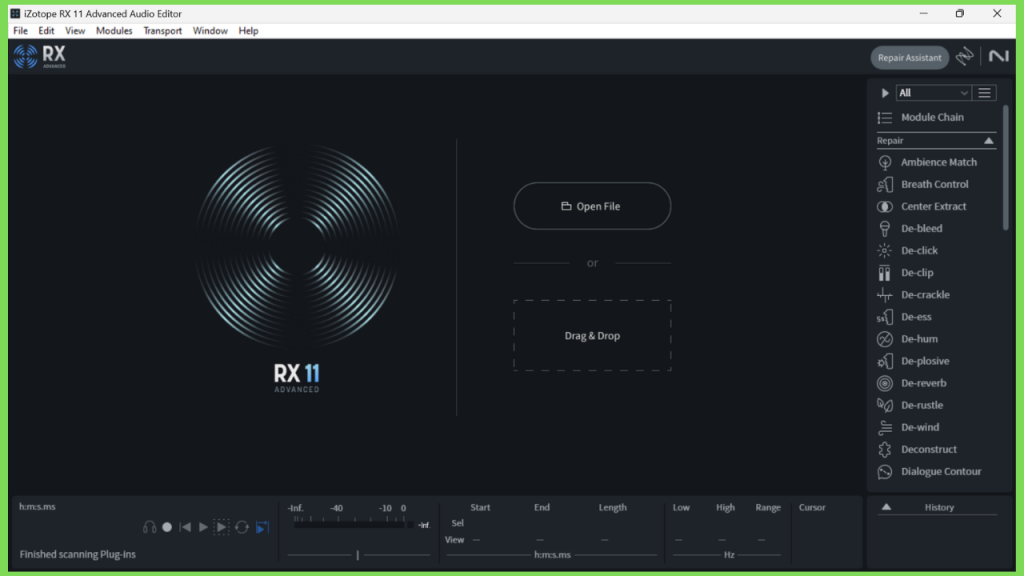The height and width of the screenshot is (576, 1024).
Task: Open the Ambience Match module
Action: 927,162
